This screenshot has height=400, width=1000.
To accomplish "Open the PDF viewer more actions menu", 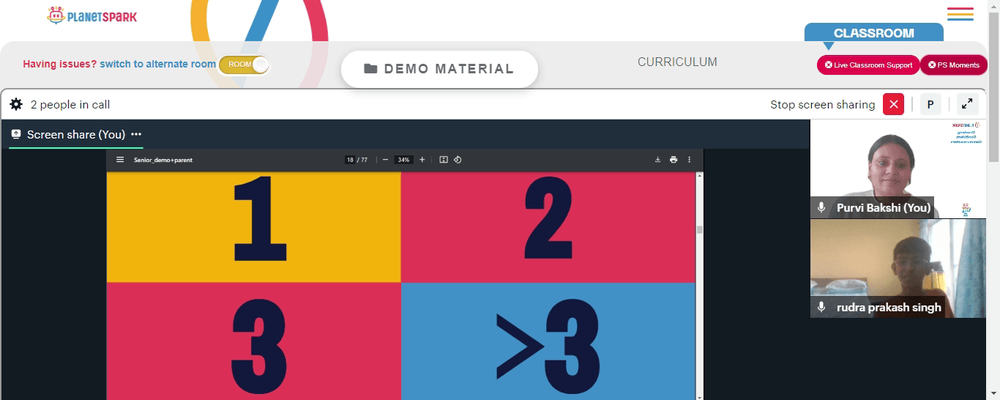I will pos(689,159).
